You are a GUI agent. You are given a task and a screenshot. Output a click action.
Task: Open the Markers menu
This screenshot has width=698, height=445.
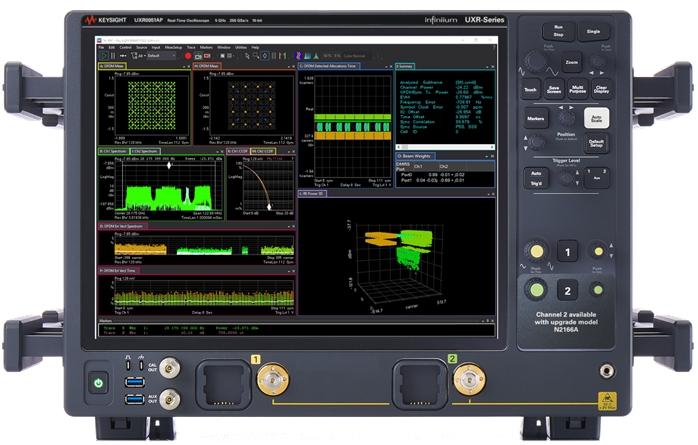pyautogui.click(x=206, y=47)
